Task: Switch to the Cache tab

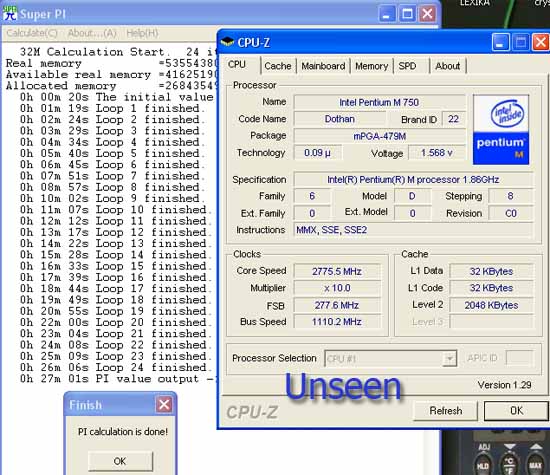Action: [278, 66]
